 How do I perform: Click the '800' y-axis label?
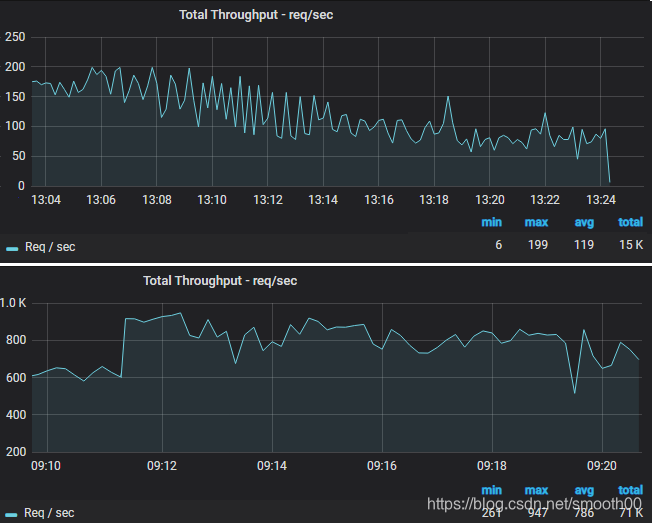point(16,340)
